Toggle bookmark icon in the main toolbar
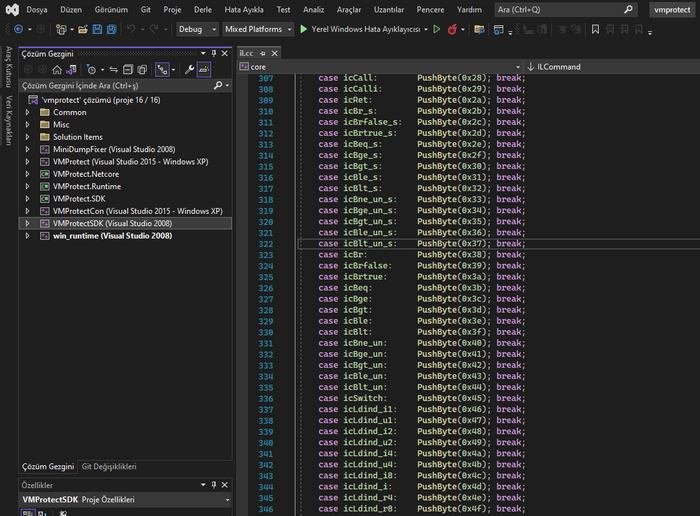Image resolution: width=700 pixels, height=516 pixels. pyautogui.click(x=595, y=29)
